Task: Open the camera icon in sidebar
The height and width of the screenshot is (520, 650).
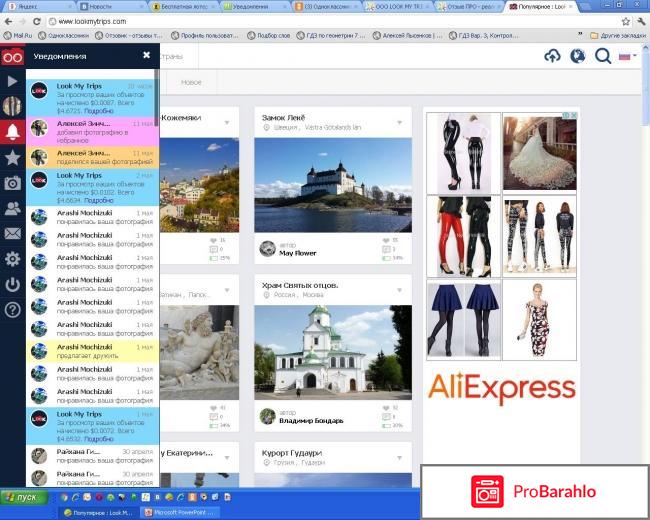Action: 12,183
